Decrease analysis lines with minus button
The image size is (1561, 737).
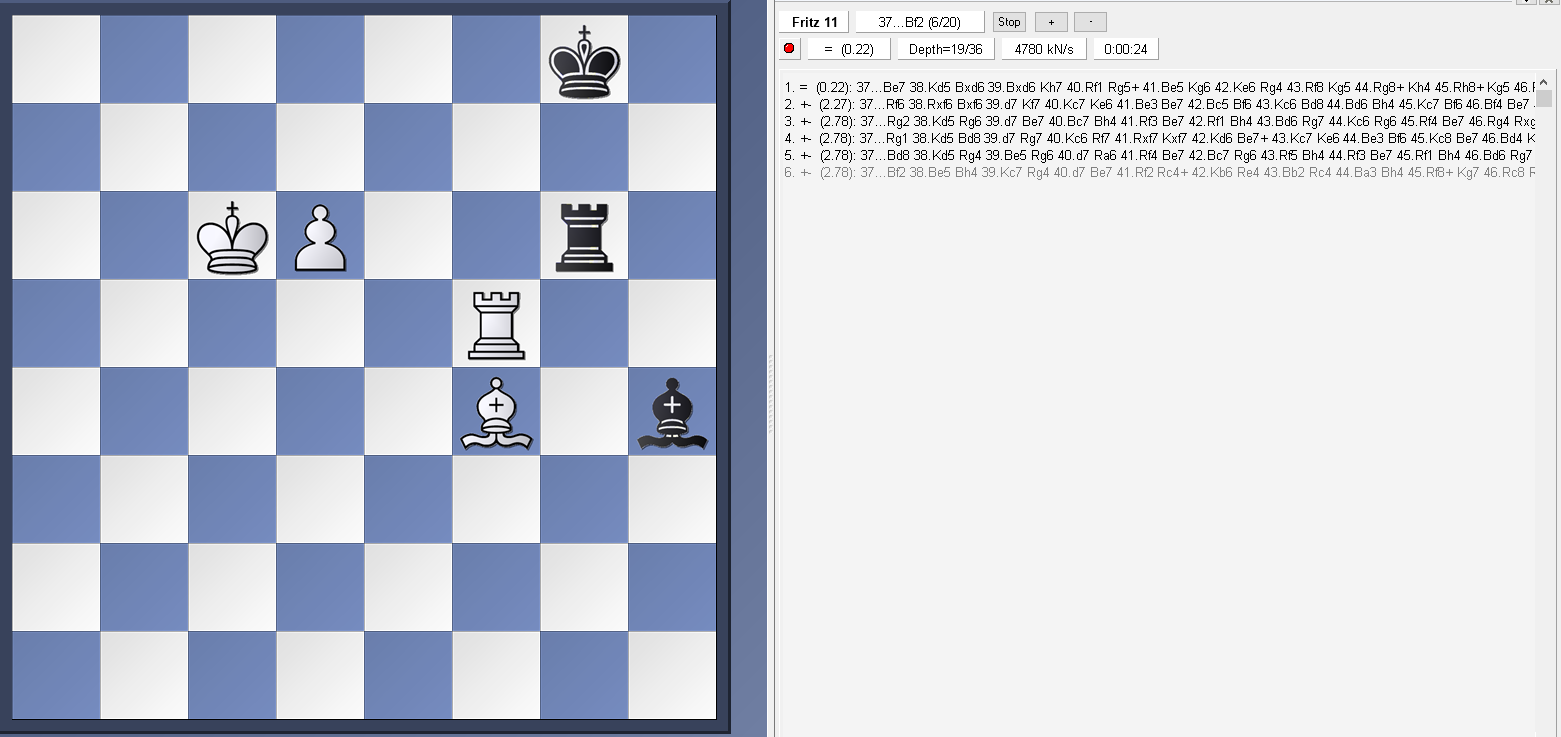1090,22
